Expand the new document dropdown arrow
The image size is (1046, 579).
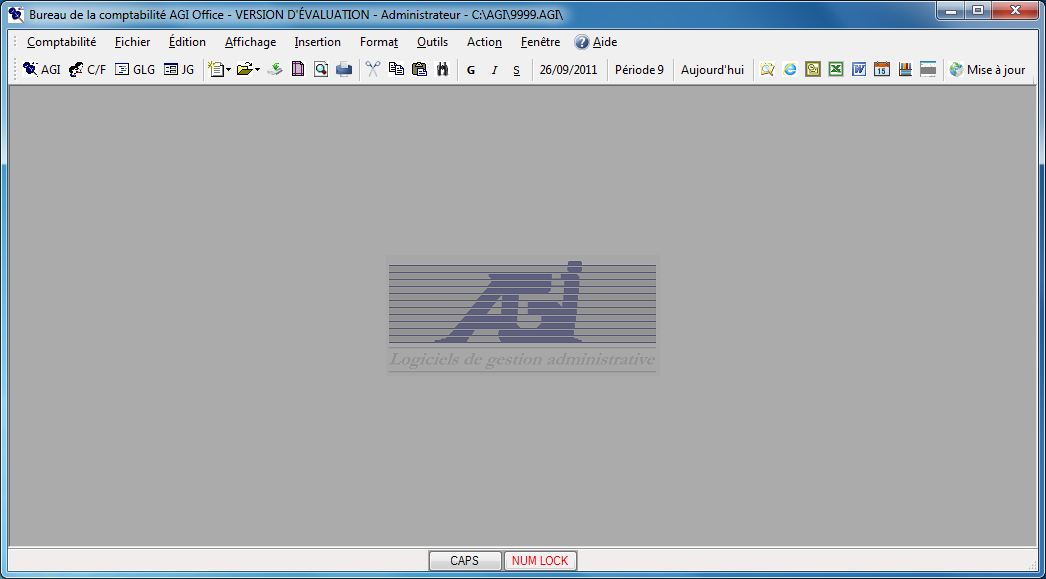[x=228, y=69]
